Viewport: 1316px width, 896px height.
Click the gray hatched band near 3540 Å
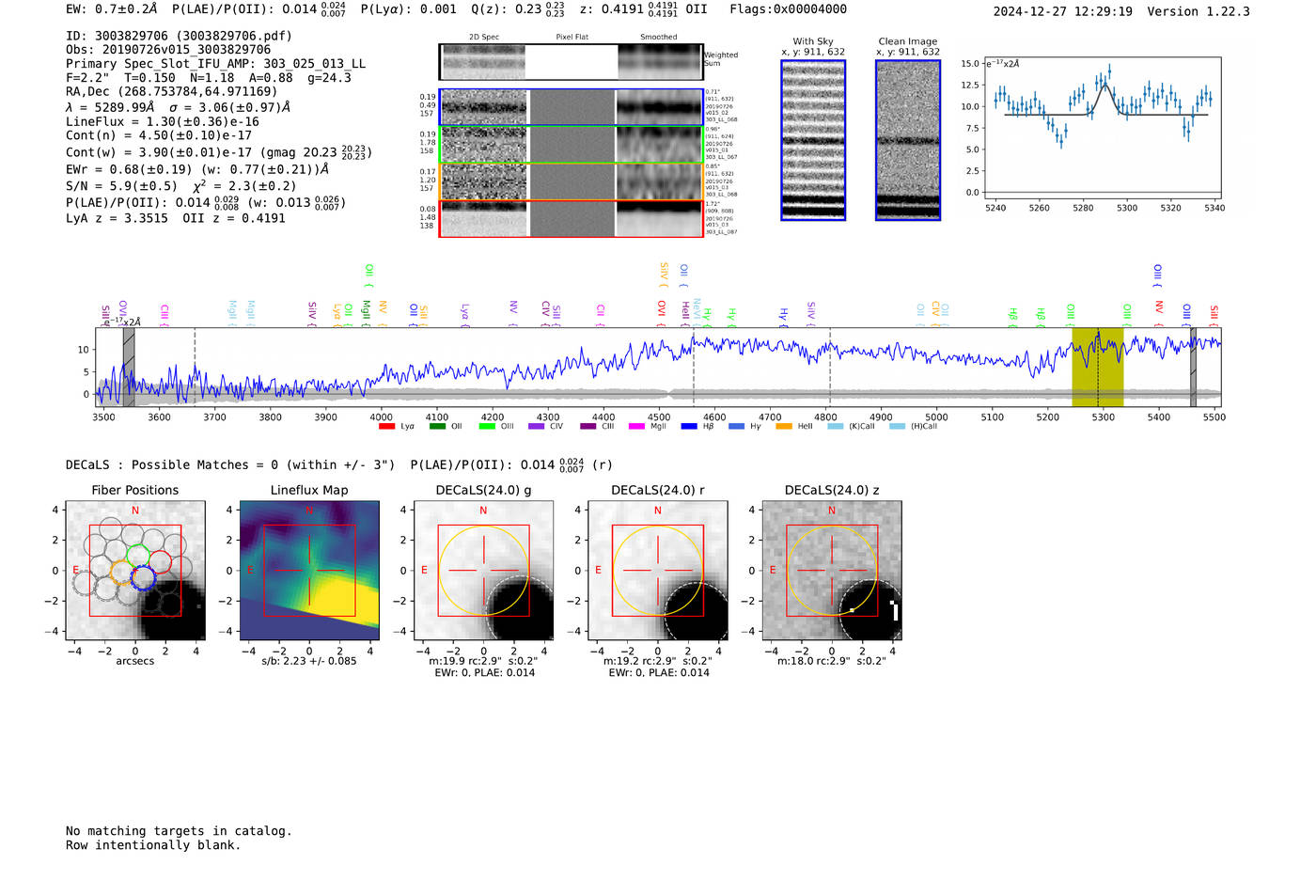(x=129, y=367)
